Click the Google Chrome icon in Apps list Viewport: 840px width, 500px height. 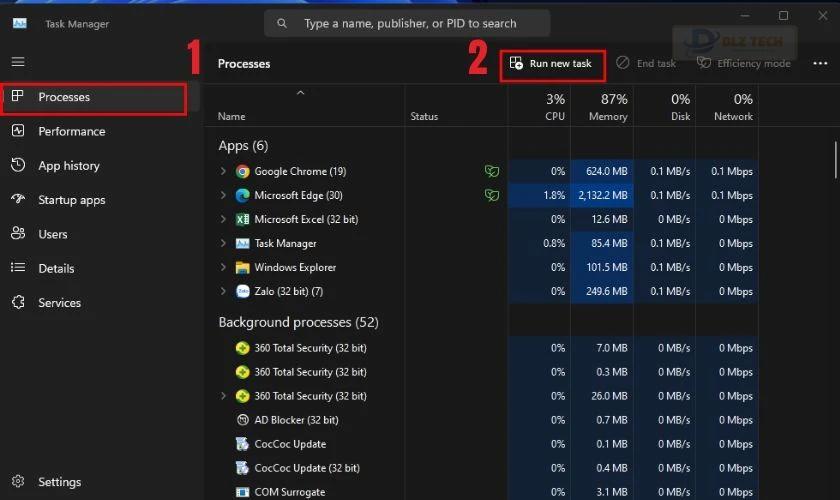point(243,171)
